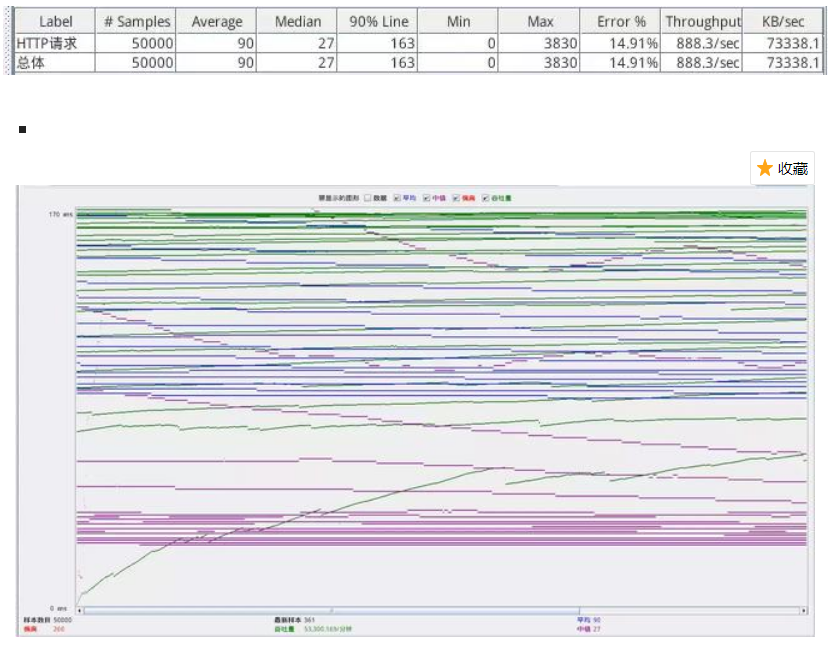Sort by the # Samples column header
Image resolution: width=835 pixels, height=649 pixels.
coord(136,21)
